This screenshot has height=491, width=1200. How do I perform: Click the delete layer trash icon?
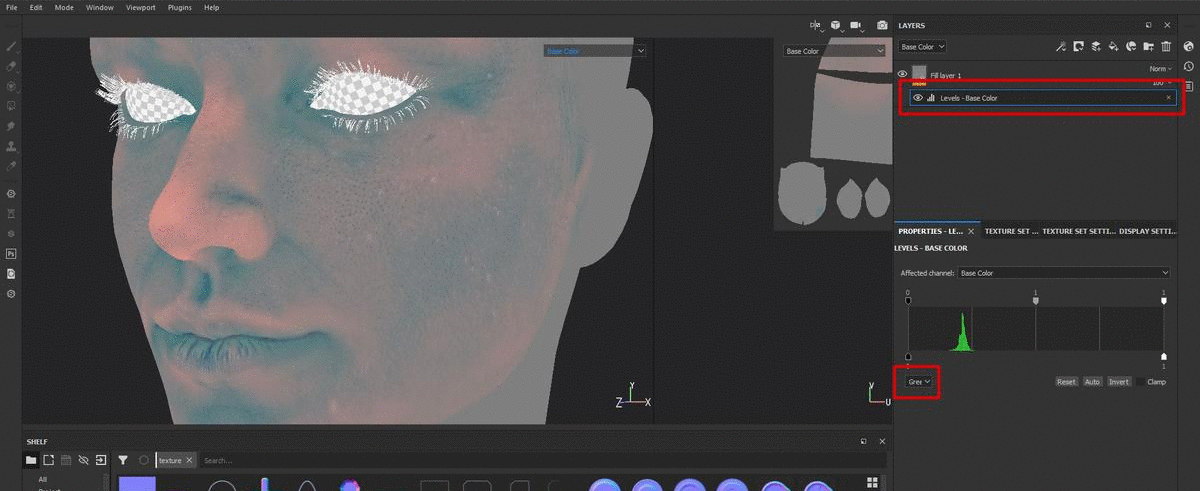(1166, 46)
